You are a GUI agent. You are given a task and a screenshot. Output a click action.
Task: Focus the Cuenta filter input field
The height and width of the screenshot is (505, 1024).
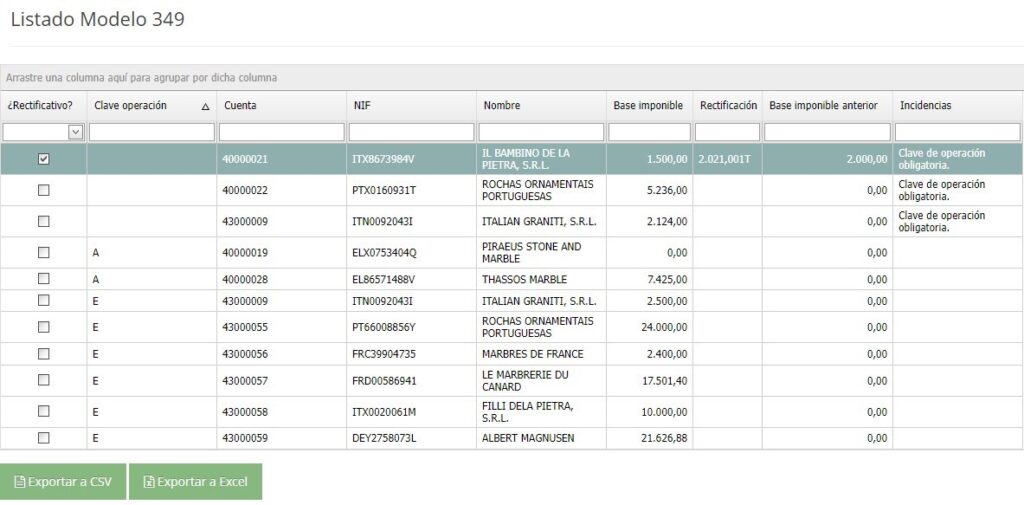point(281,132)
